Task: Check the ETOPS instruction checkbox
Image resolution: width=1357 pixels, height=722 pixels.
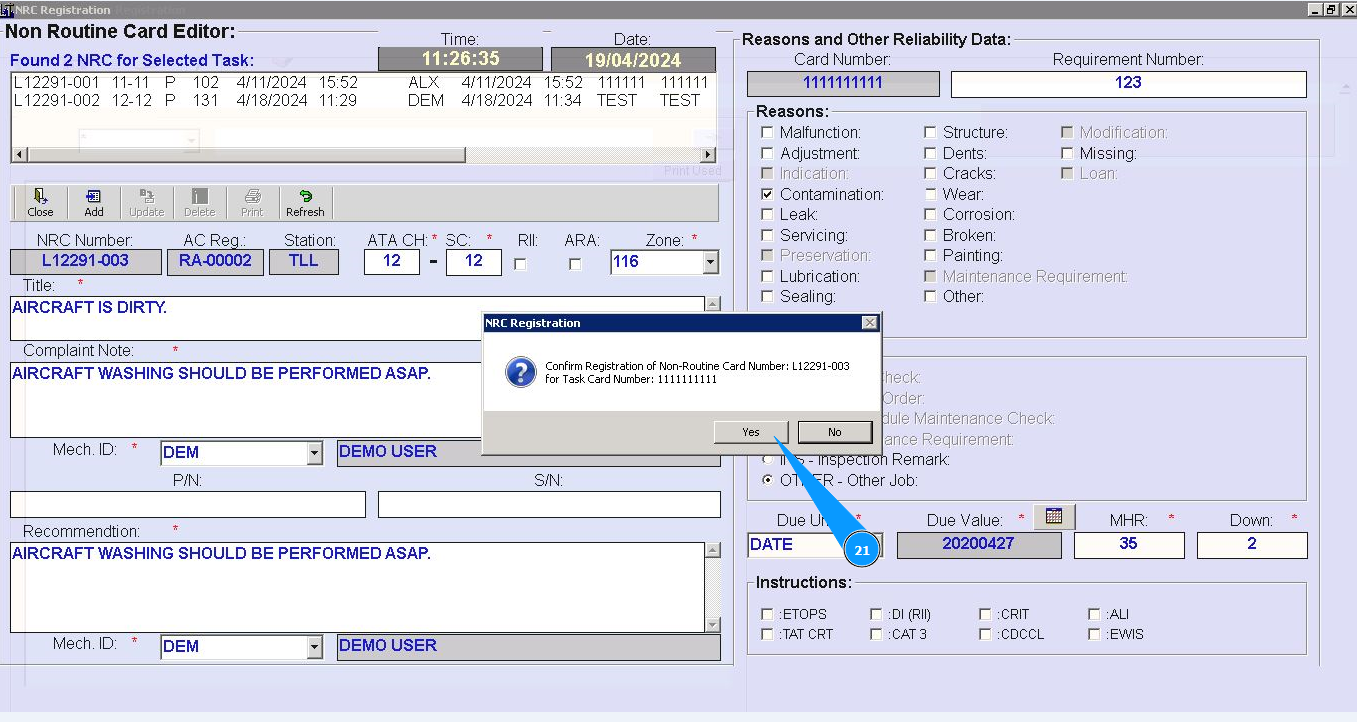Action: point(768,614)
